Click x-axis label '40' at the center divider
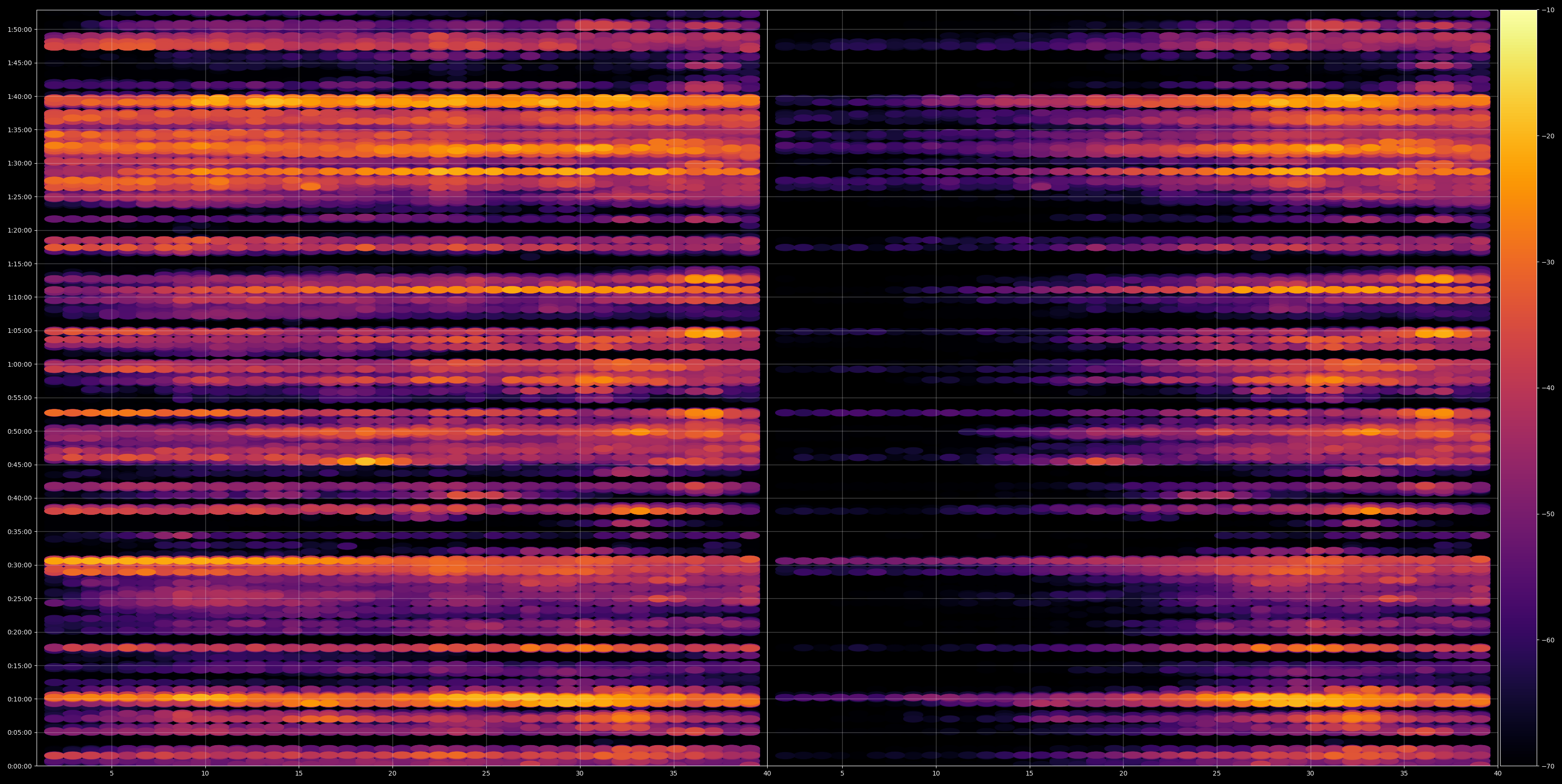Viewport: 1562px width, 784px height. [x=767, y=774]
